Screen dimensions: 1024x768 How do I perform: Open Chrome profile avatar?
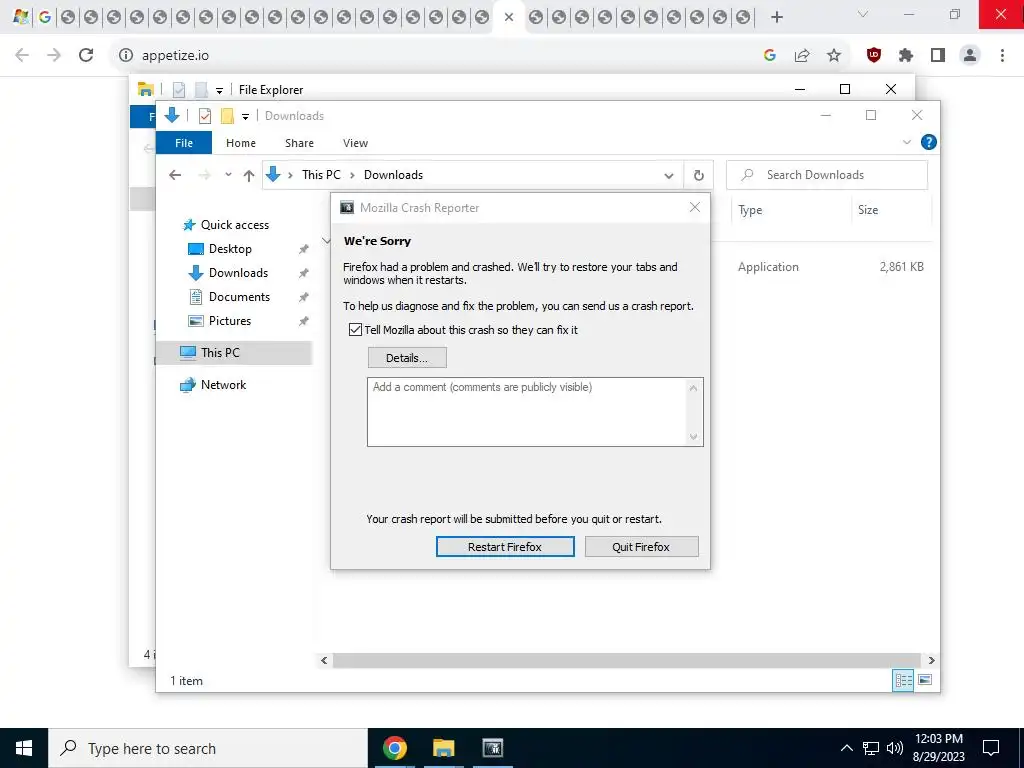click(x=970, y=56)
